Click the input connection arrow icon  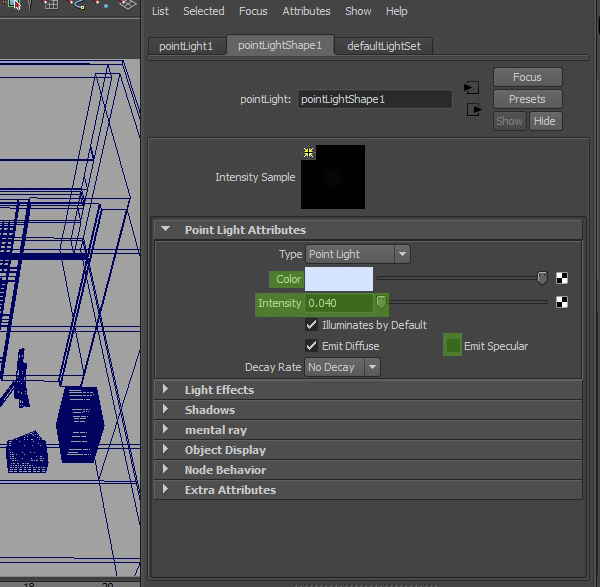coord(471,88)
